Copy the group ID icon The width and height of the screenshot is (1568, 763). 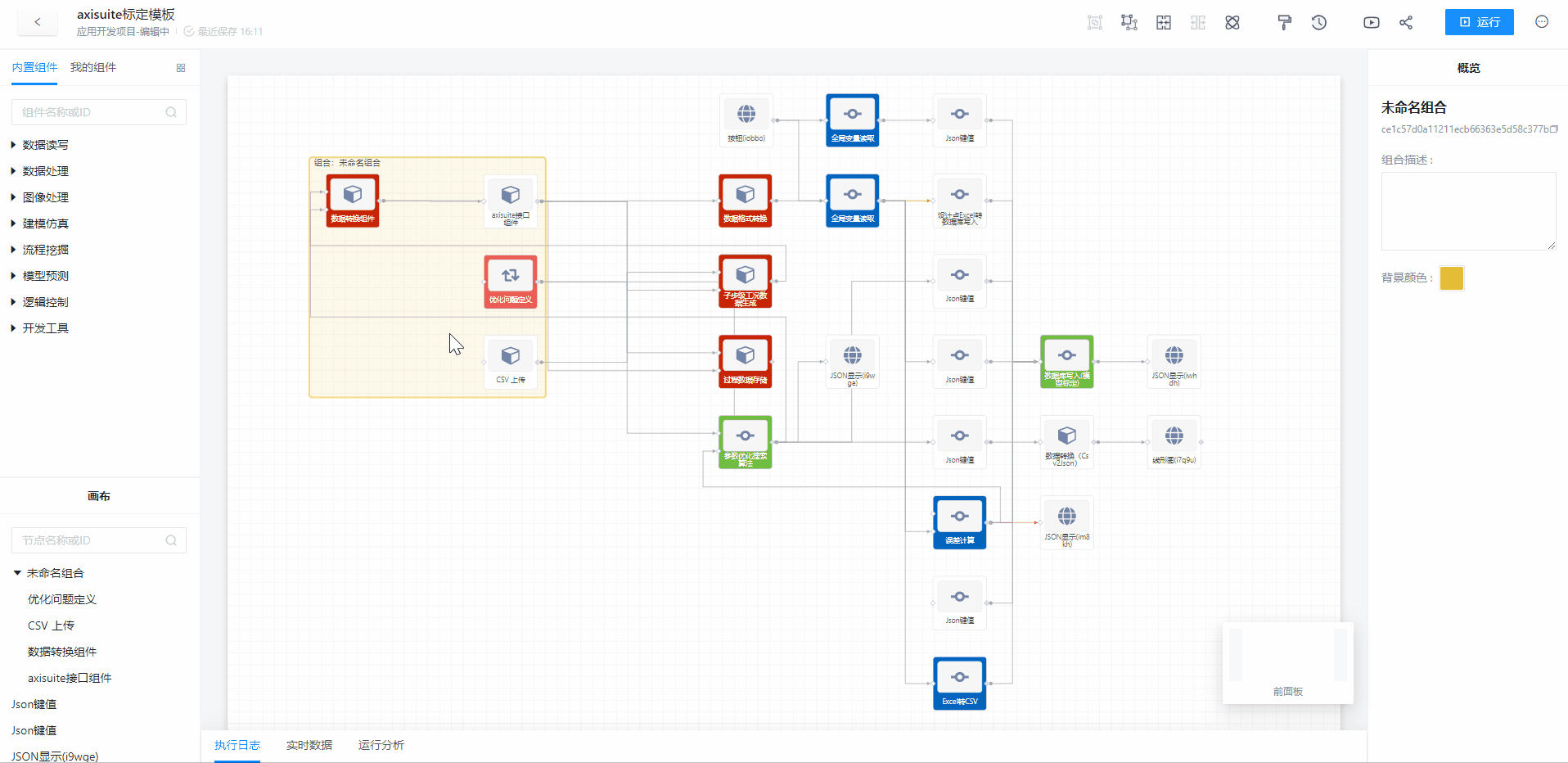pos(1554,129)
